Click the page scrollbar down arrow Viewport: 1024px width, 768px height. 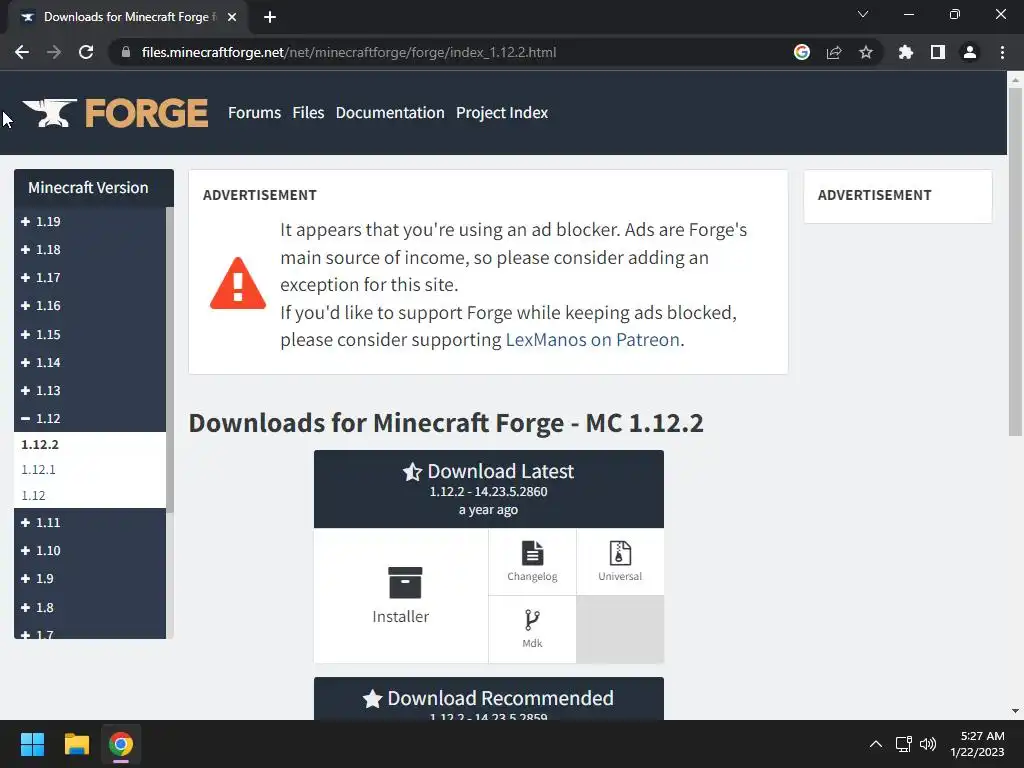(1015, 711)
